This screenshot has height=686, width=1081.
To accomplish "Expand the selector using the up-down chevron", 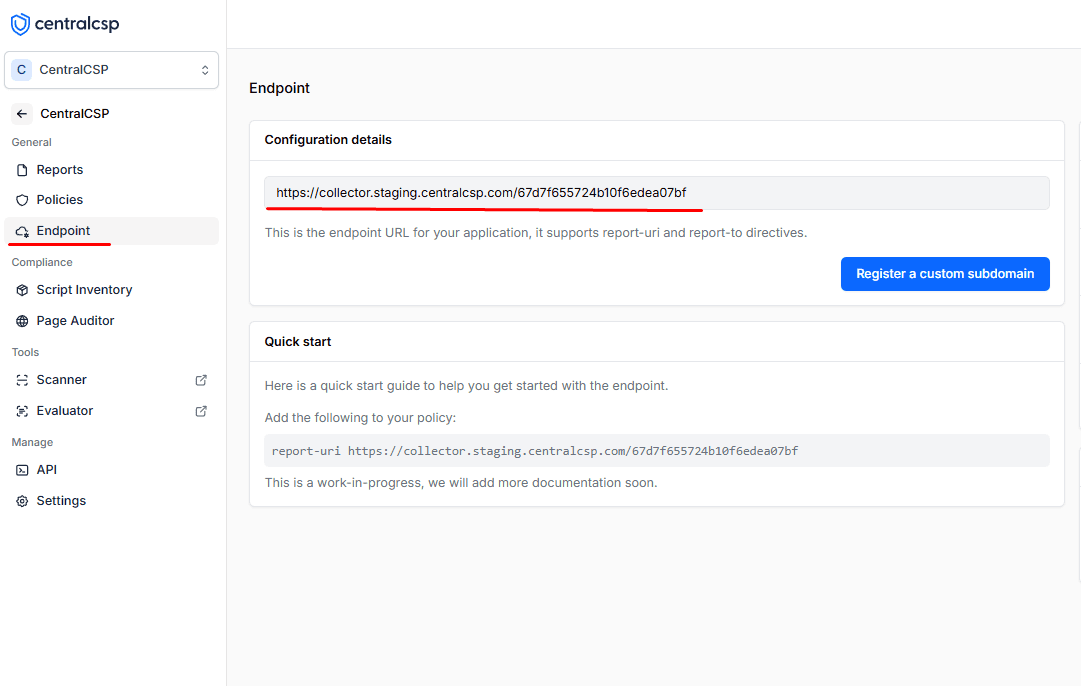I will tap(205, 70).
